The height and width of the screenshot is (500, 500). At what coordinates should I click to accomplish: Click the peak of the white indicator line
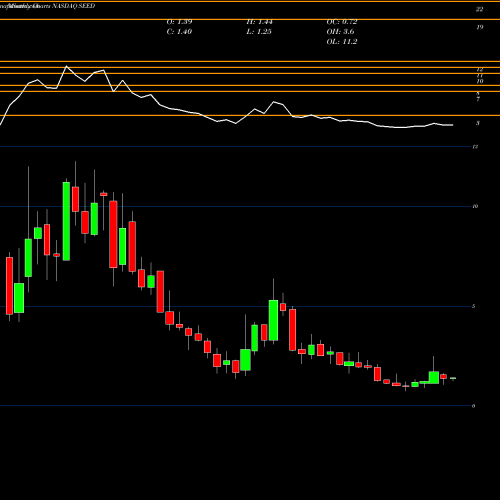pos(66,66)
